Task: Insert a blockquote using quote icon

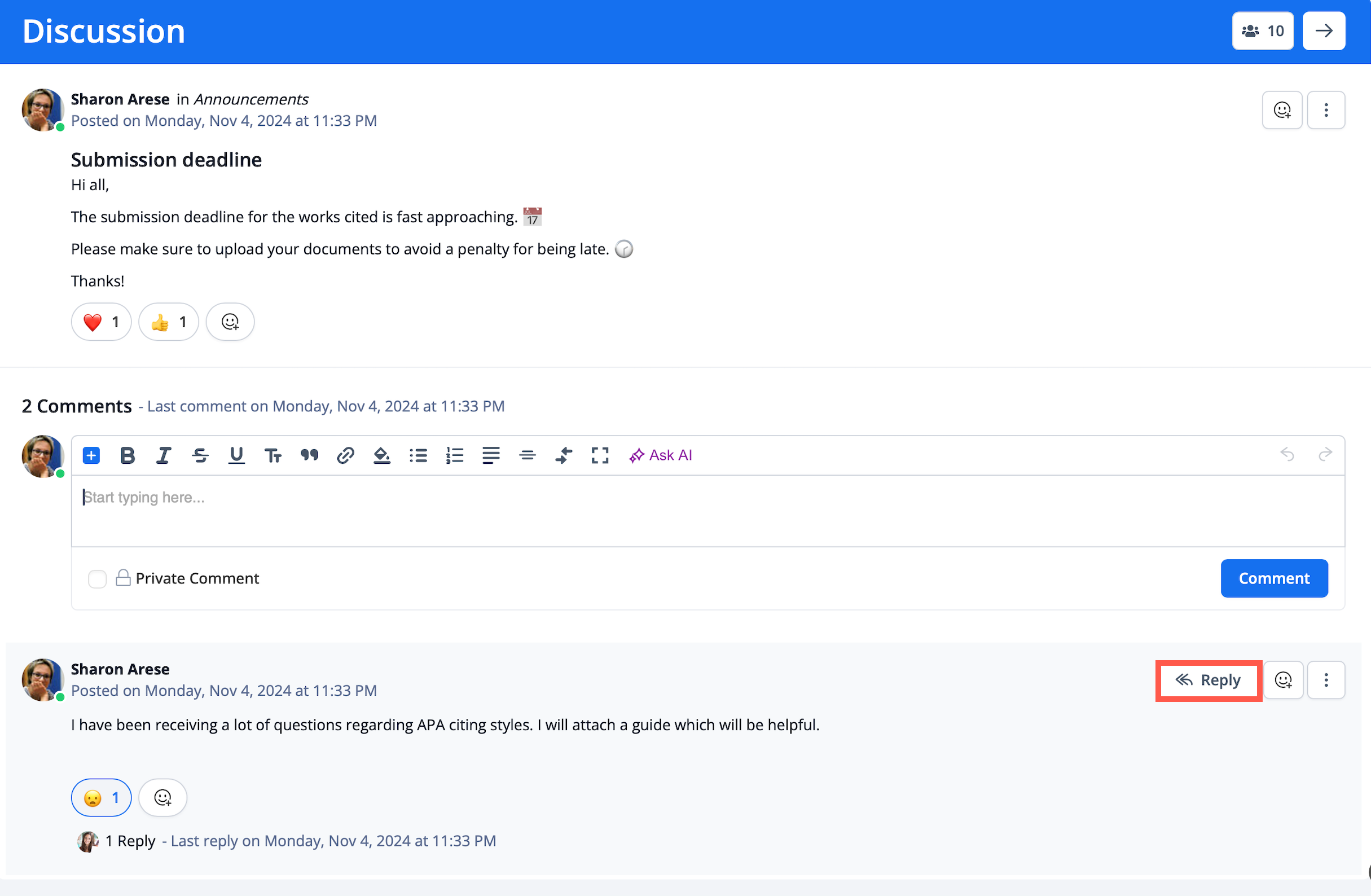Action: 309,455
